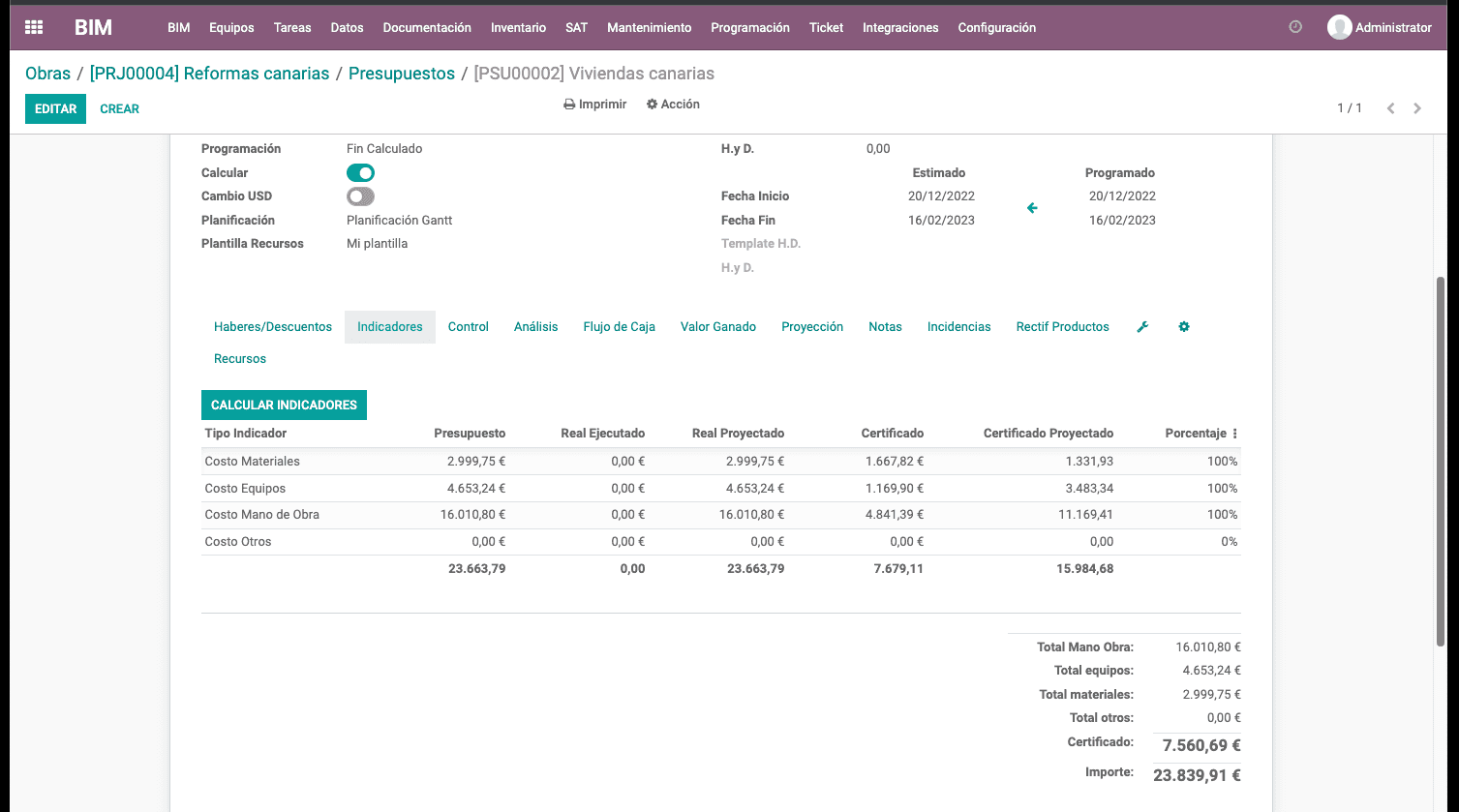Switch to the Recursos tab

(240, 359)
